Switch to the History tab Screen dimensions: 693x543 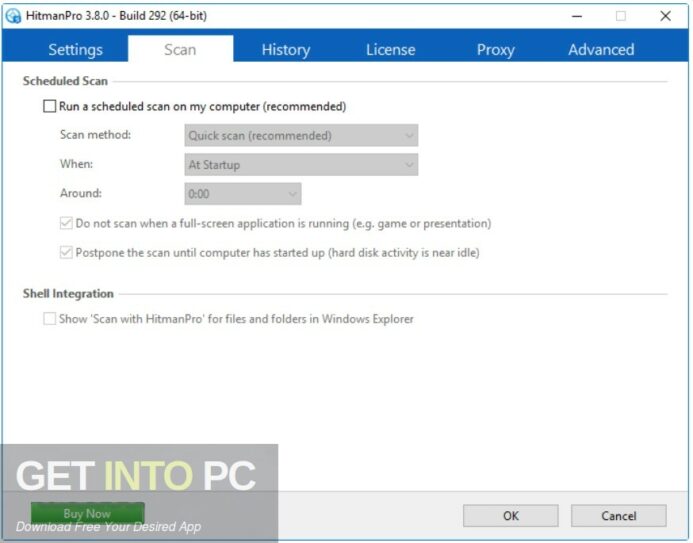tap(286, 49)
